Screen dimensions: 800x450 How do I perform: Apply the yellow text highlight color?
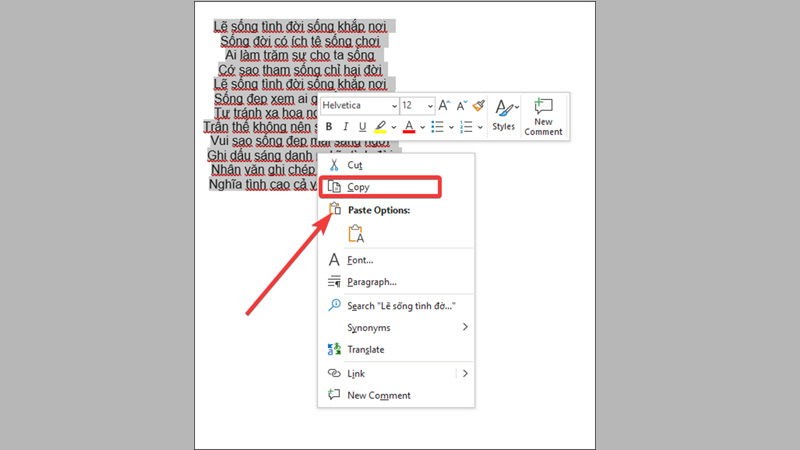pyautogui.click(x=380, y=126)
